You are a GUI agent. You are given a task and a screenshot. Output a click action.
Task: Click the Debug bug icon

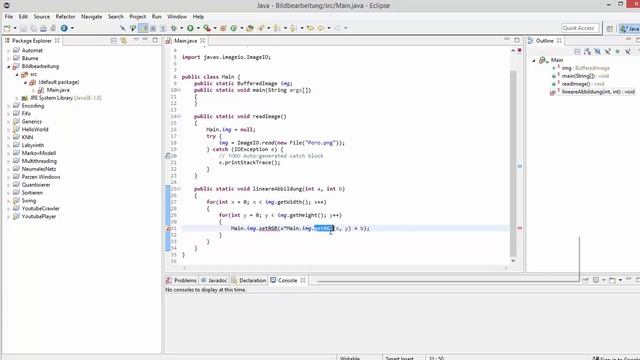174,28
